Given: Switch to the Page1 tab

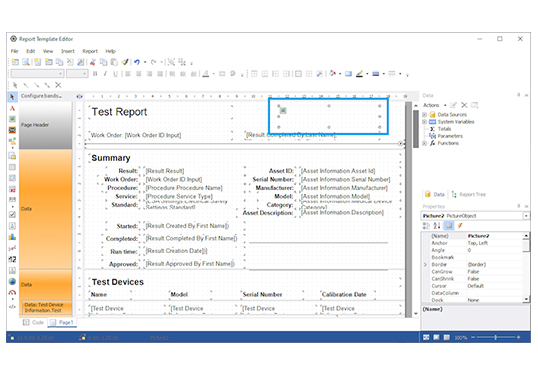Looking at the screenshot, I should pos(62,322).
